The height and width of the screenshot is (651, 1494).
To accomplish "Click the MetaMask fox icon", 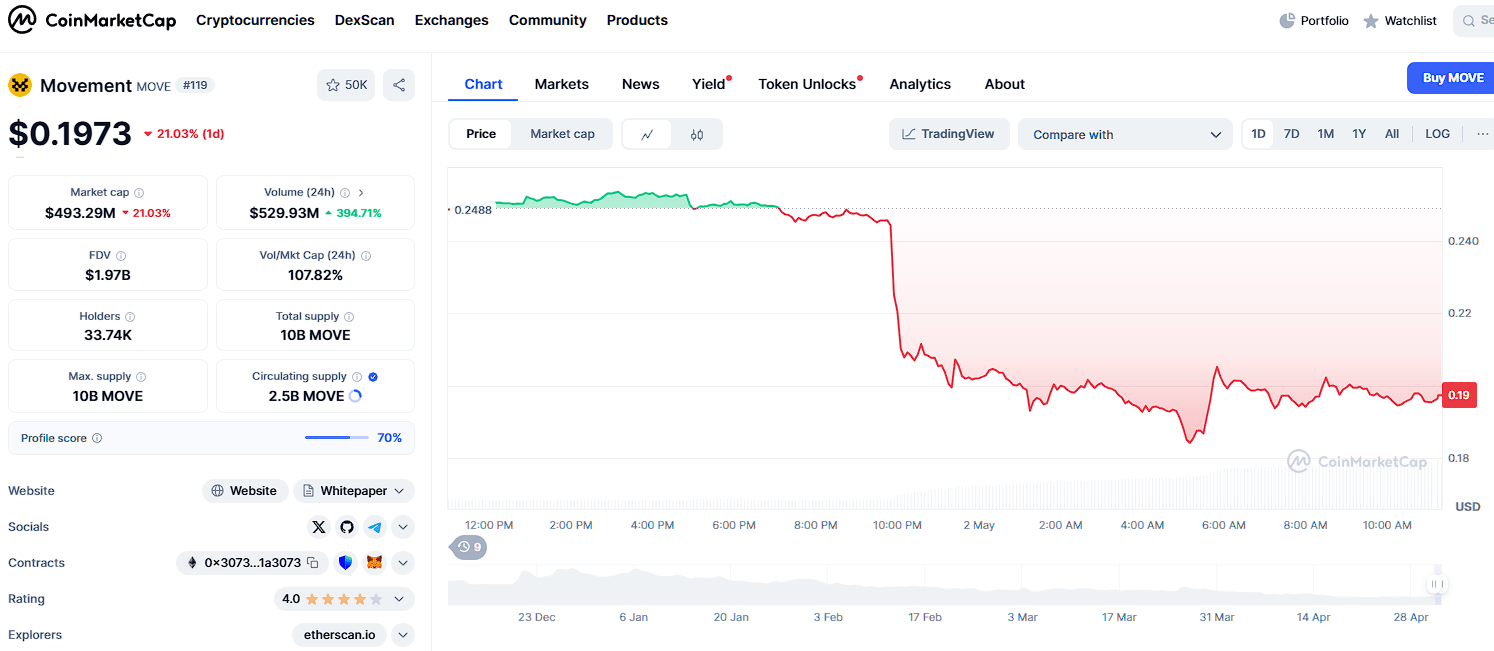I will pyautogui.click(x=374, y=563).
